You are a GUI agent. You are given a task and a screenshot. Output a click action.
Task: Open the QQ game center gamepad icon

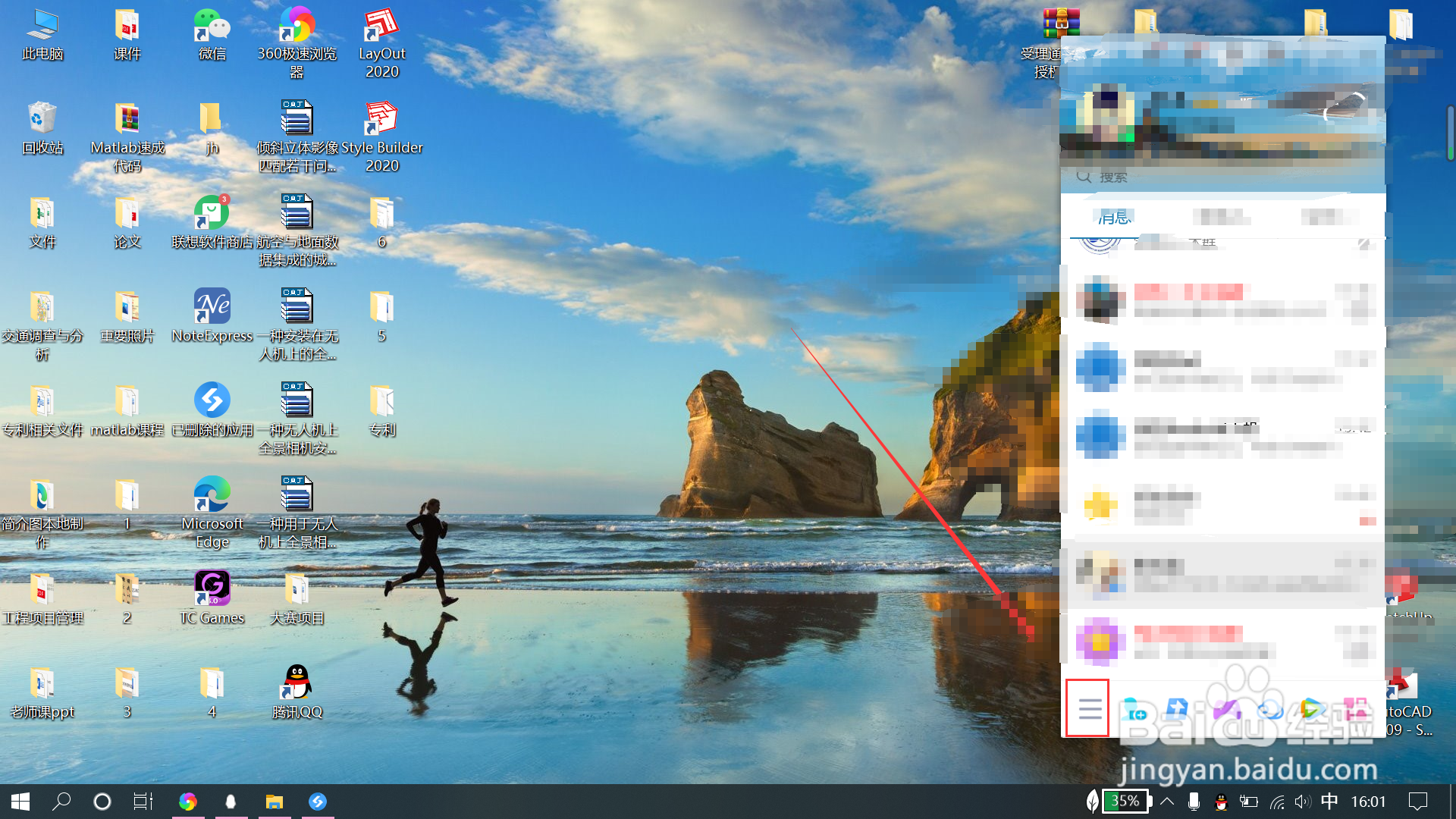click(x=1226, y=710)
